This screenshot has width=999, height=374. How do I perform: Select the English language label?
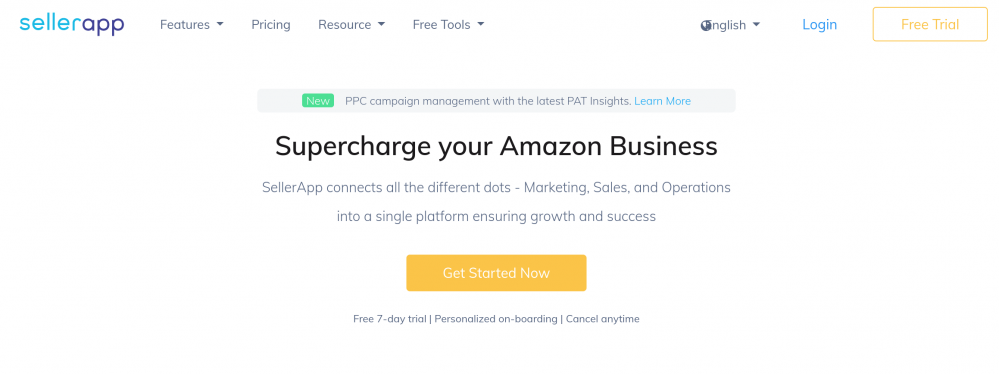(726, 25)
